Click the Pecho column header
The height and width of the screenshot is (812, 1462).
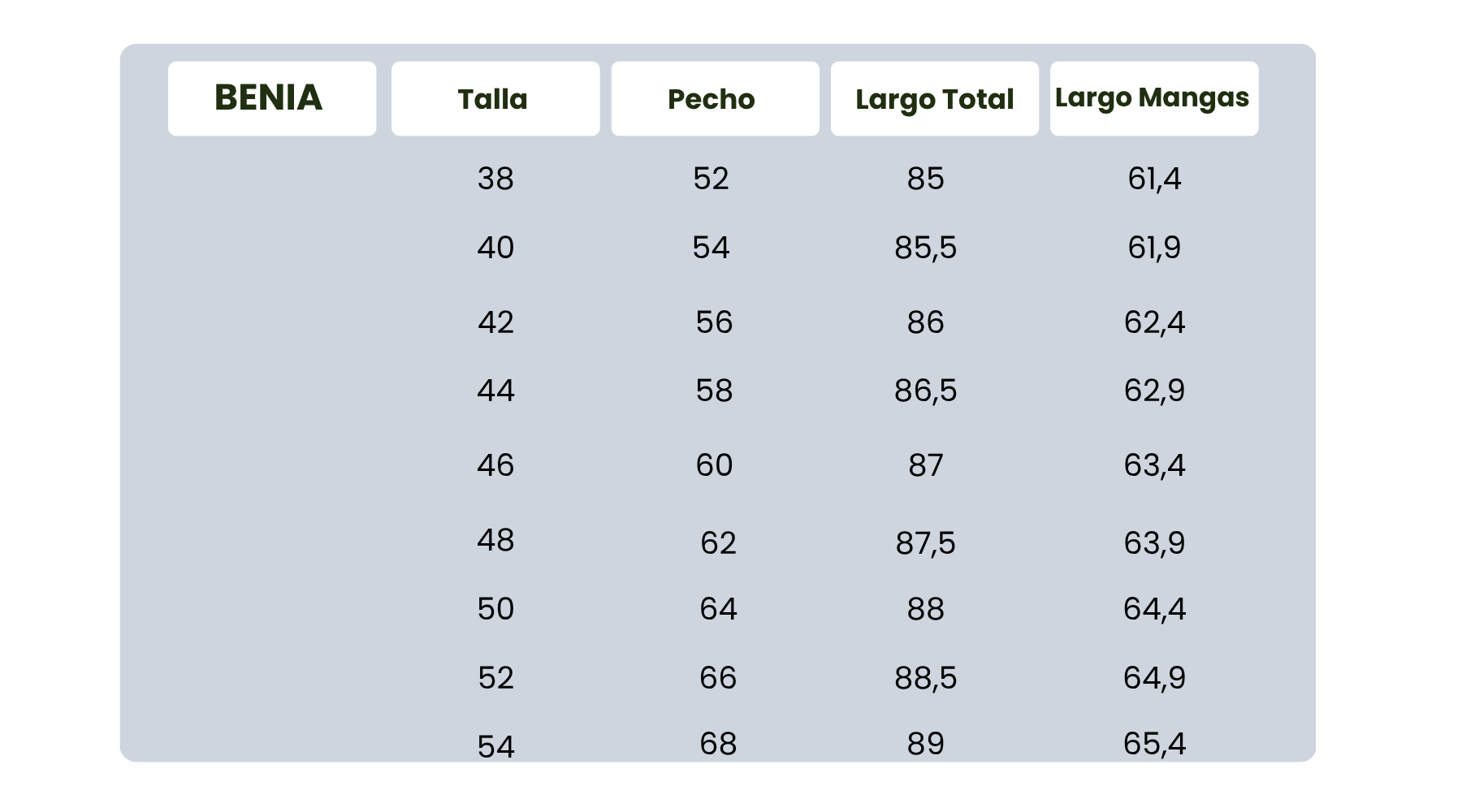pos(712,99)
